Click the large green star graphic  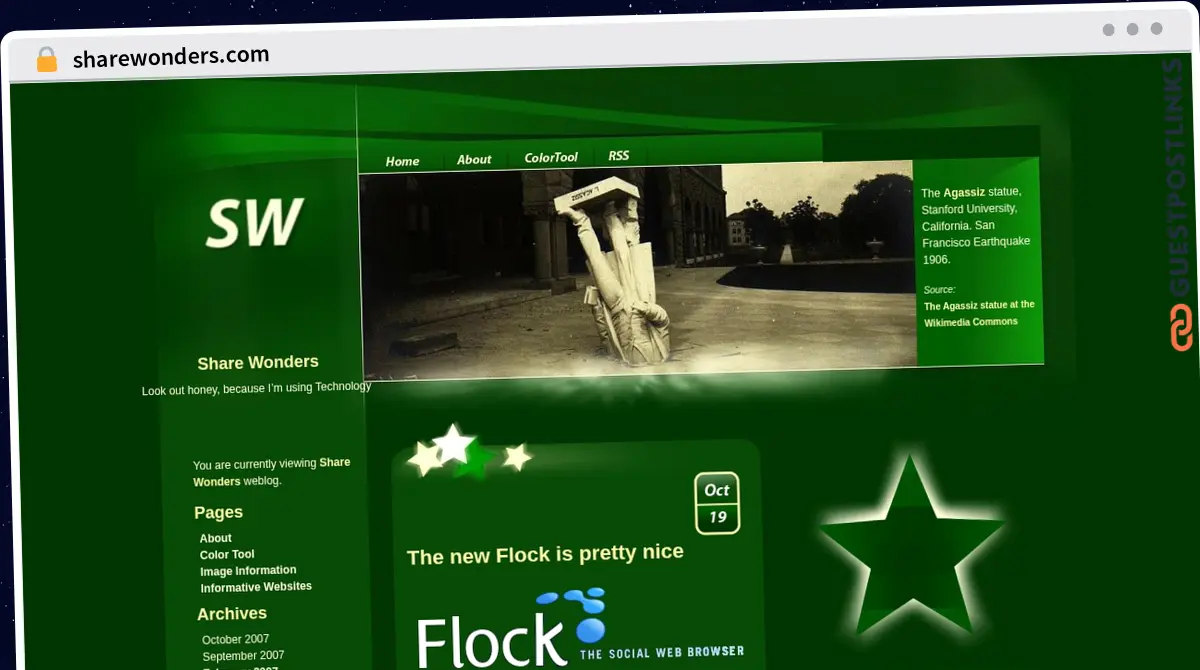tap(911, 545)
